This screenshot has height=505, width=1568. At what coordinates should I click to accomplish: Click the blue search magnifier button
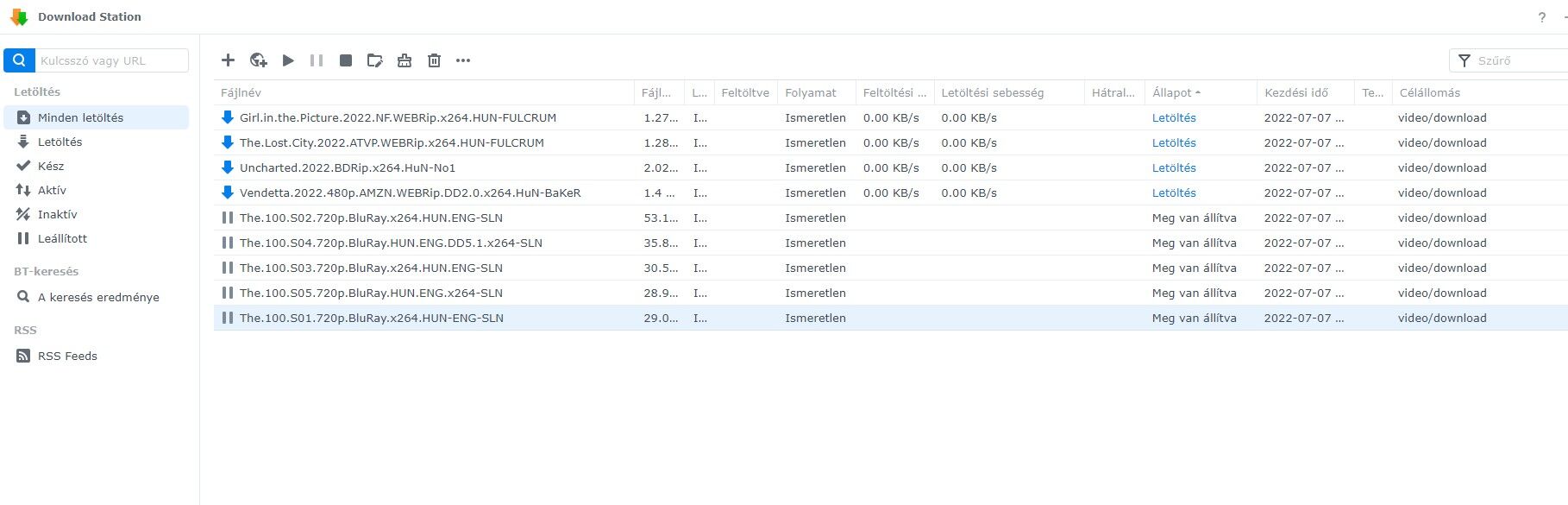(x=19, y=60)
